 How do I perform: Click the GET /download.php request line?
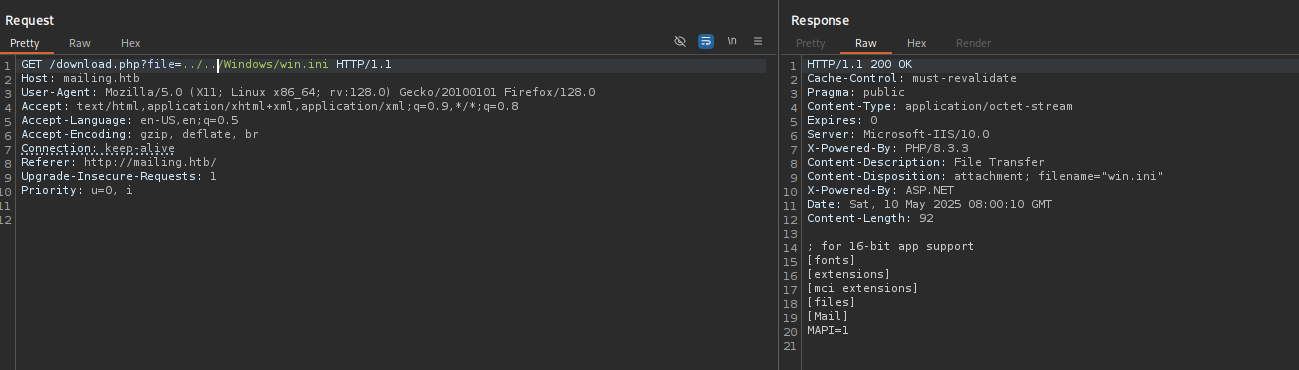pos(206,65)
